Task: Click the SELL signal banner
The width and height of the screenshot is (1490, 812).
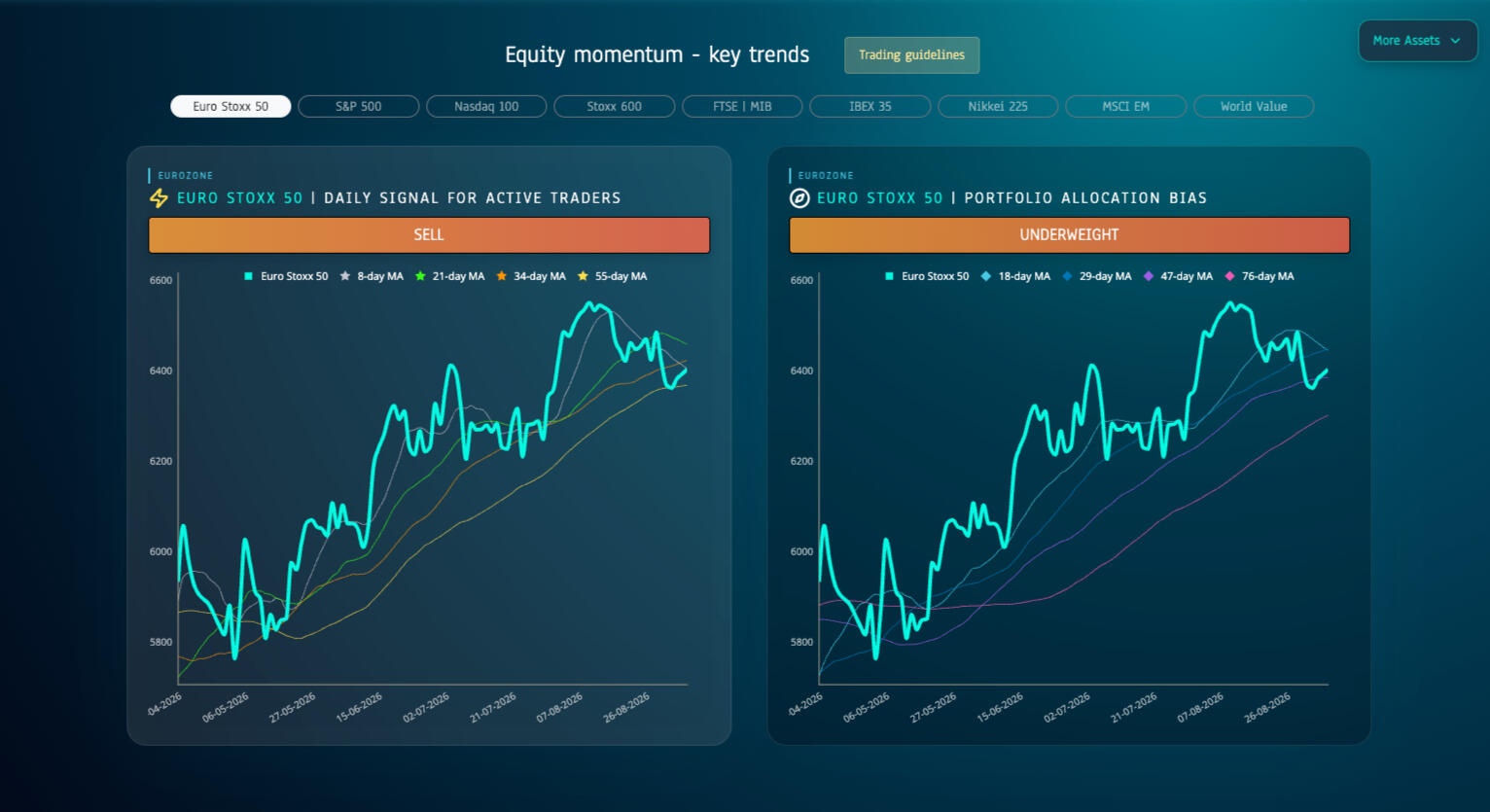Action: tap(429, 235)
